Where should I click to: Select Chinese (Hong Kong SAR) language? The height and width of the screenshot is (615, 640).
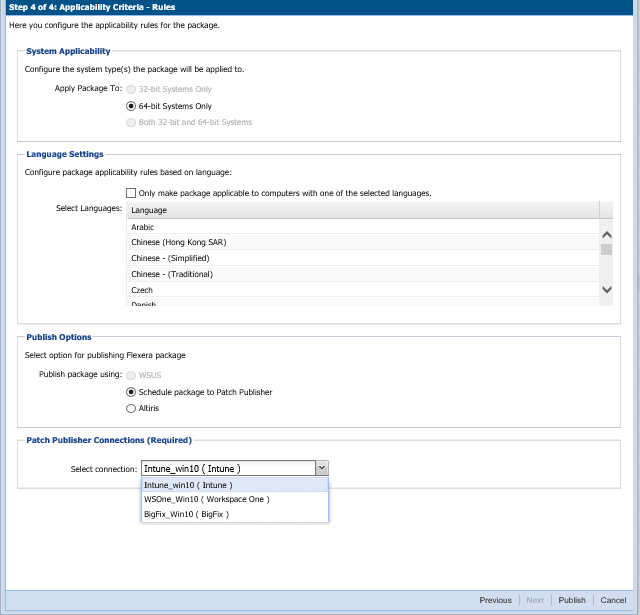point(172,242)
